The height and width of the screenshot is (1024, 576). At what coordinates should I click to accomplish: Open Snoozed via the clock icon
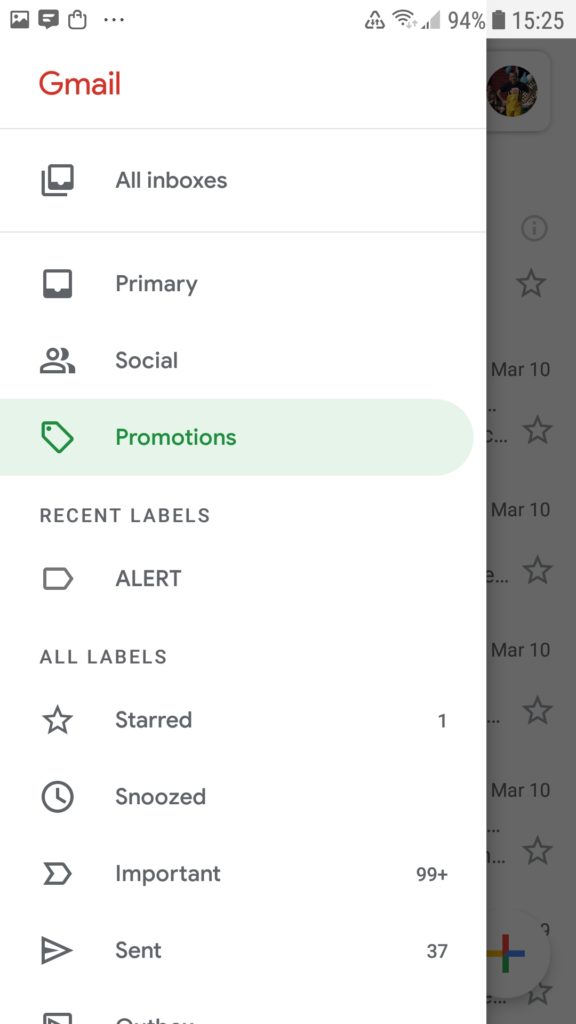click(57, 797)
